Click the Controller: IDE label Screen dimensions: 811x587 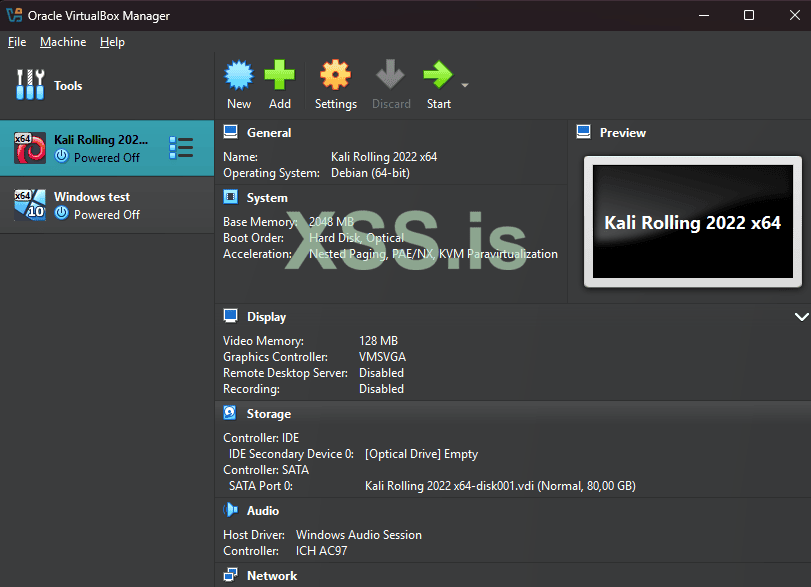(x=261, y=438)
